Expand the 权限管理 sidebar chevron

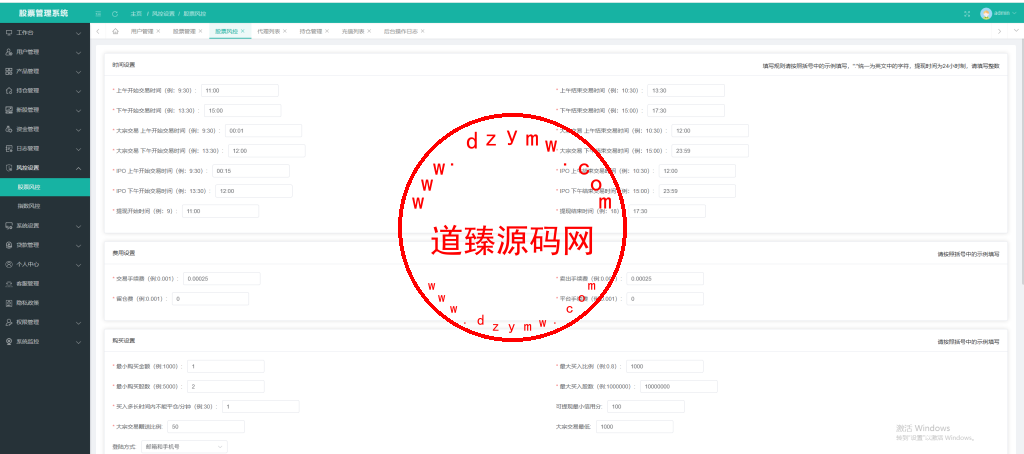point(78,323)
